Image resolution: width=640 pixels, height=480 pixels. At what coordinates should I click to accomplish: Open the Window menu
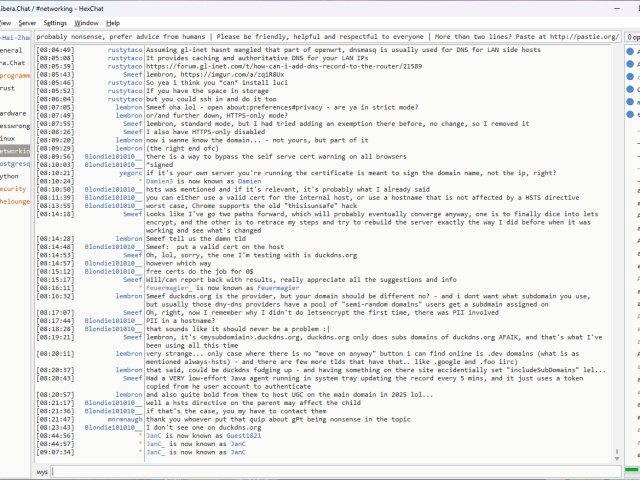[87, 22]
